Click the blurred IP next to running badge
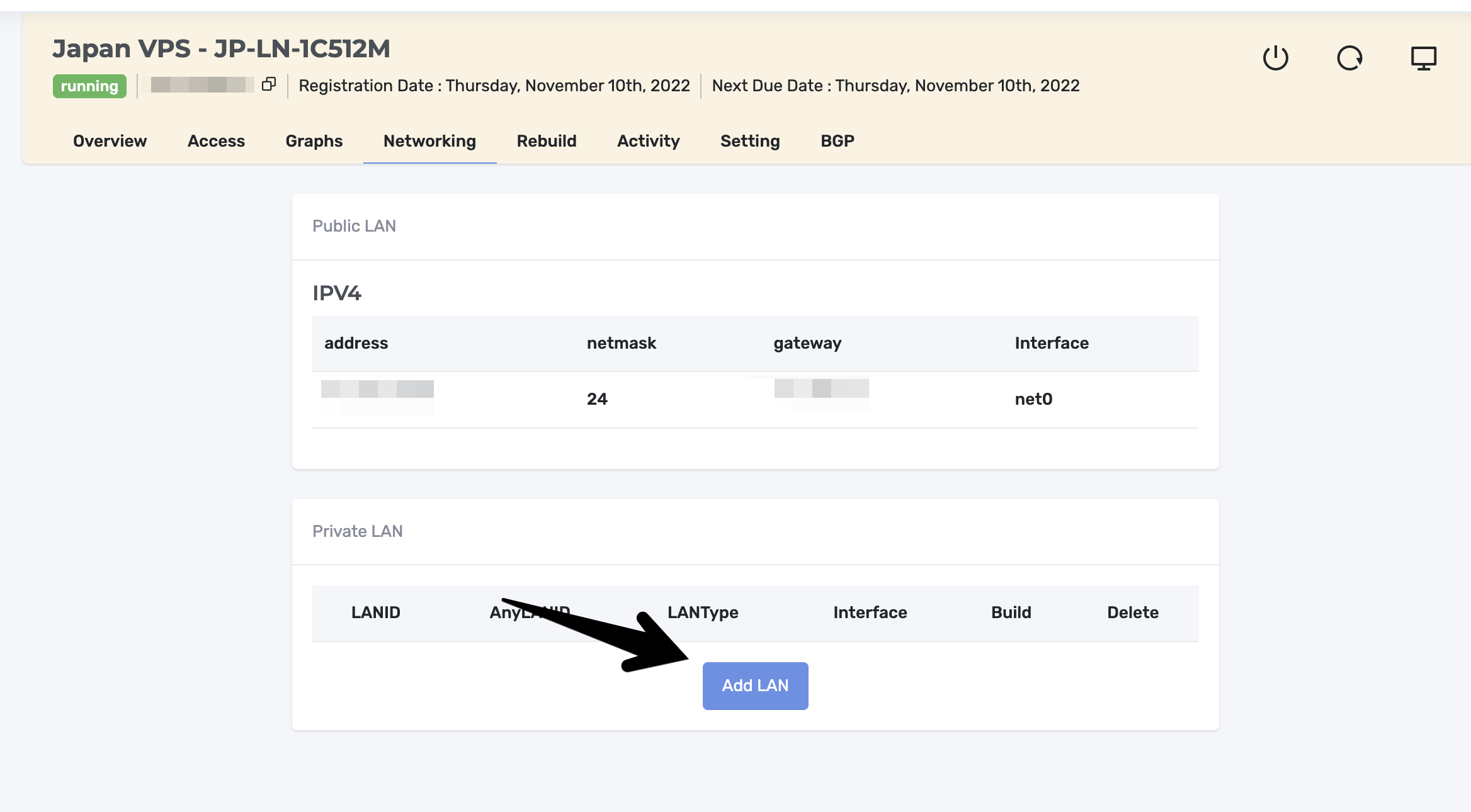This screenshot has width=1471, height=812. [200, 84]
